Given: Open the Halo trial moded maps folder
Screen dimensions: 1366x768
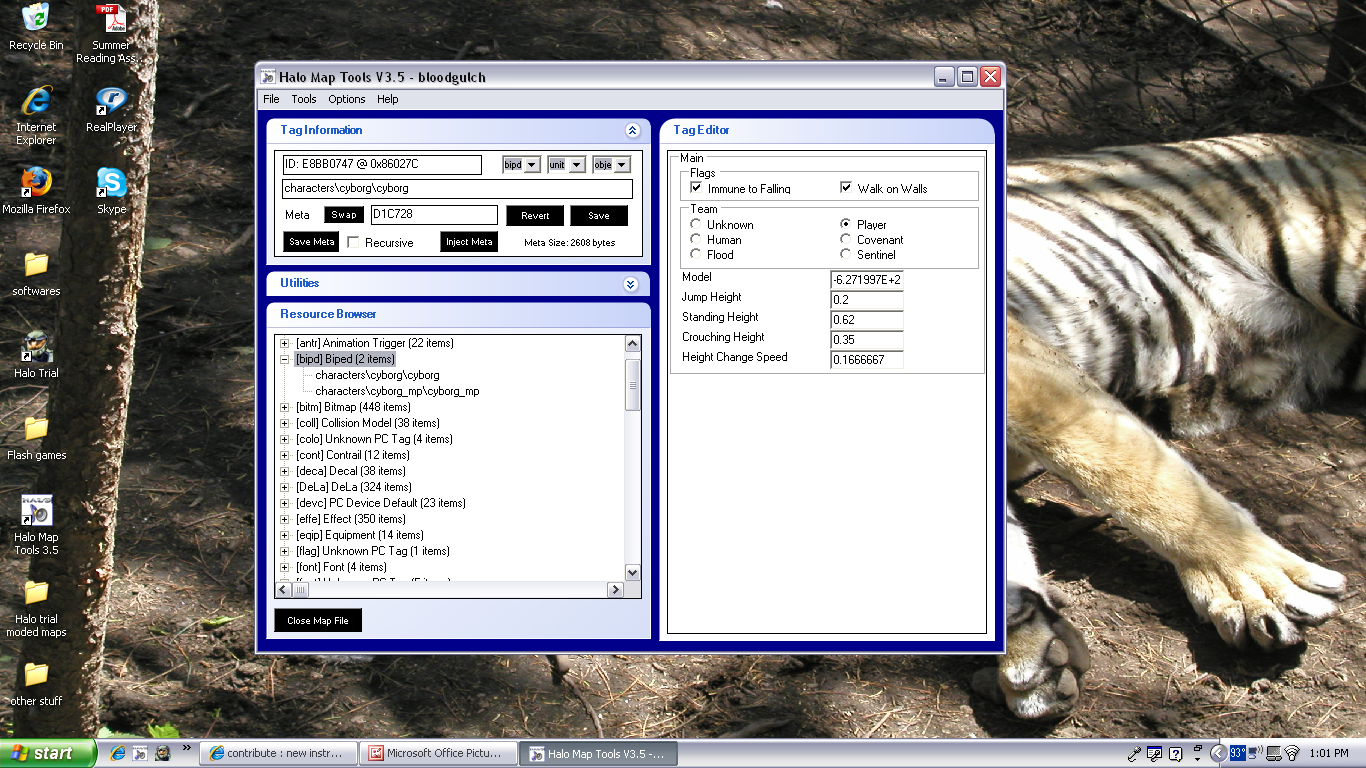Looking at the screenshot, I should pyautogui.click(x=36, y=607).
